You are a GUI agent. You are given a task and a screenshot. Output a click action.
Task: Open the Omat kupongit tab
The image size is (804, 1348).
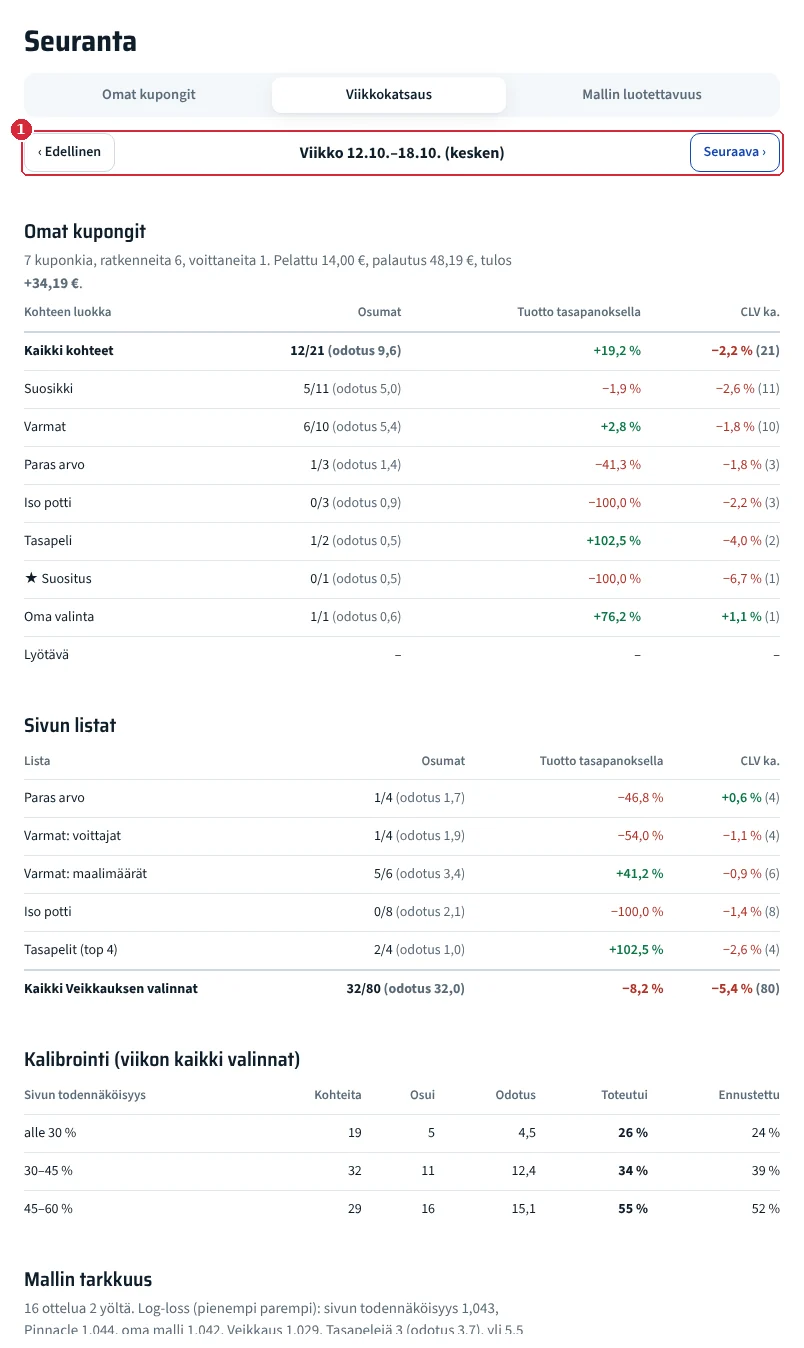(149, 95)
